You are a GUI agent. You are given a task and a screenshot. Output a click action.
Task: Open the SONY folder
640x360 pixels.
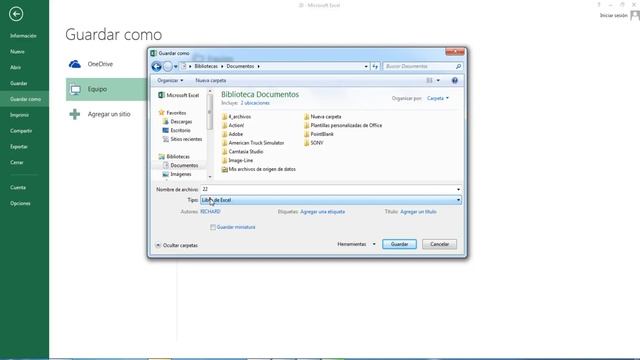[313, 143]
